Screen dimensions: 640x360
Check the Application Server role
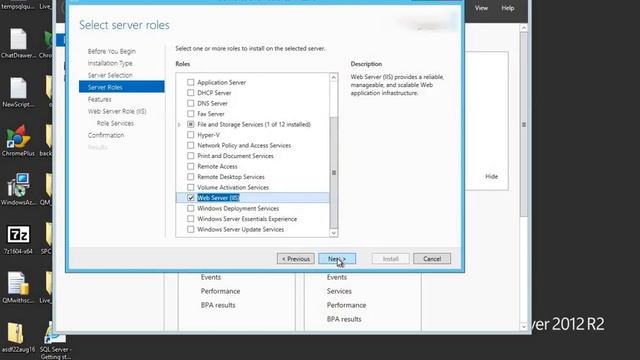(191, 82)
